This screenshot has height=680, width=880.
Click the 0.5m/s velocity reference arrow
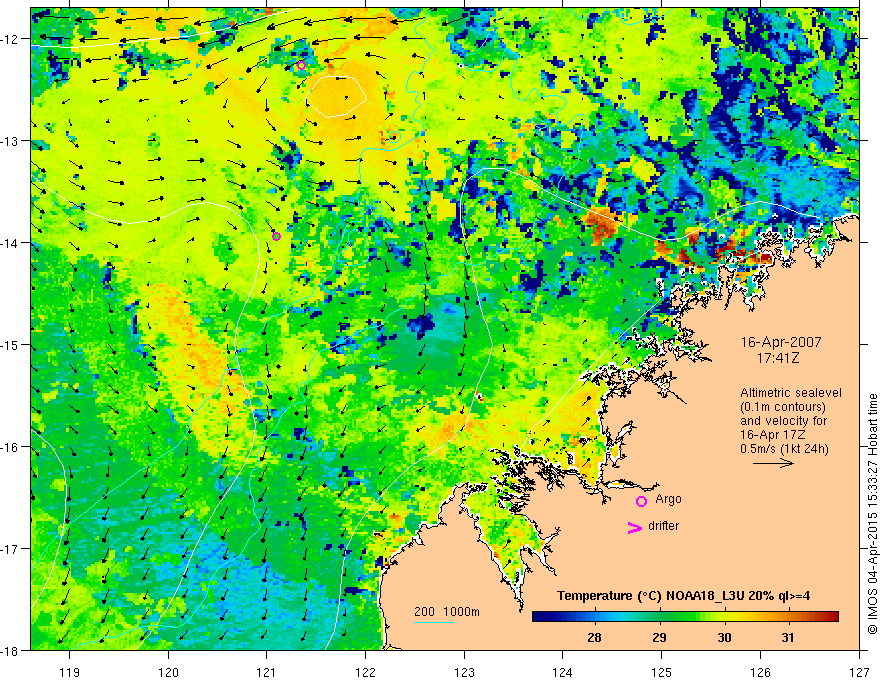(773, 463)
